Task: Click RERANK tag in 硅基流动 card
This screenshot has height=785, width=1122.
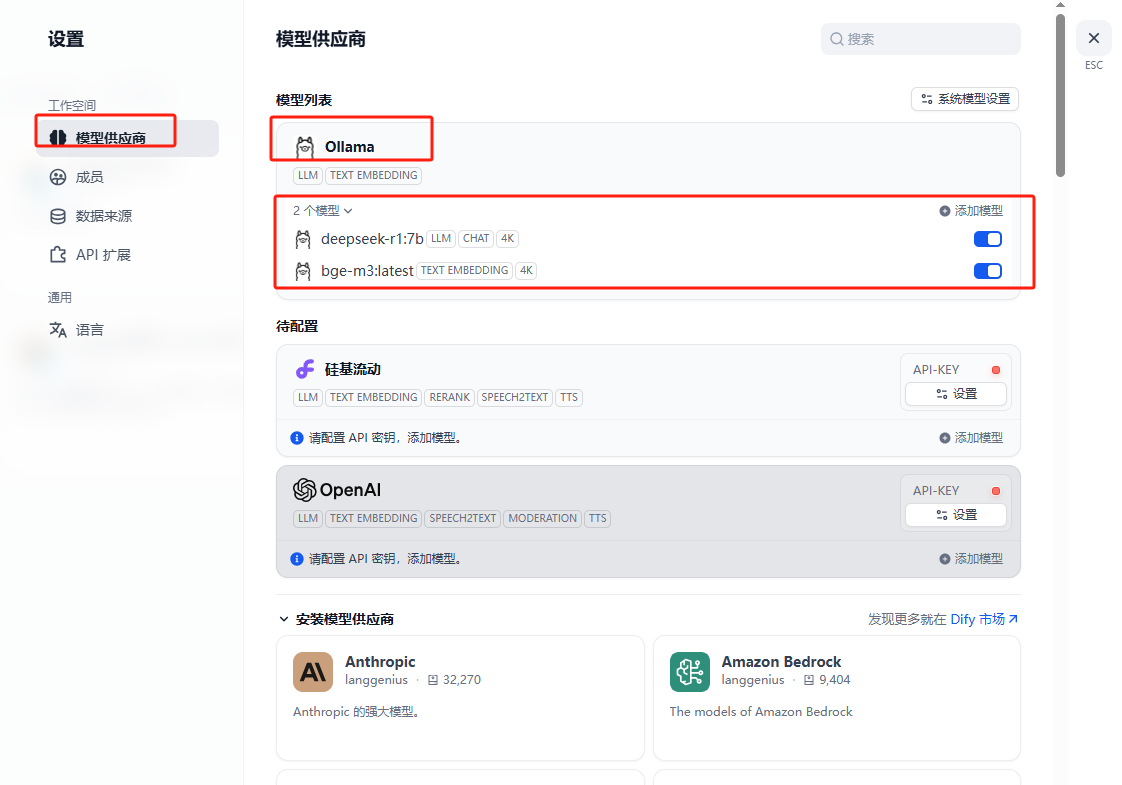Action: [449, 397]
